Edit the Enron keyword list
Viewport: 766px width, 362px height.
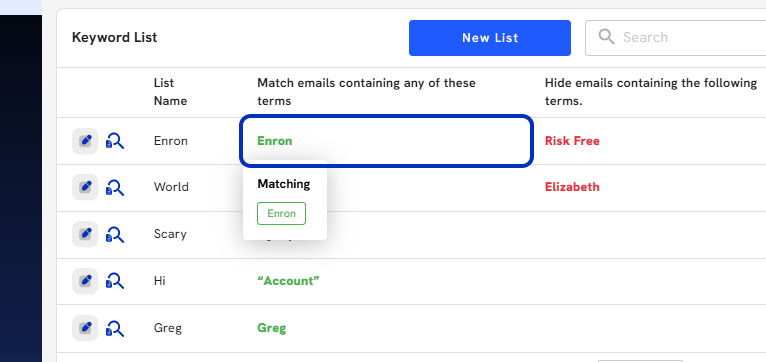click(x=85, y=141)
